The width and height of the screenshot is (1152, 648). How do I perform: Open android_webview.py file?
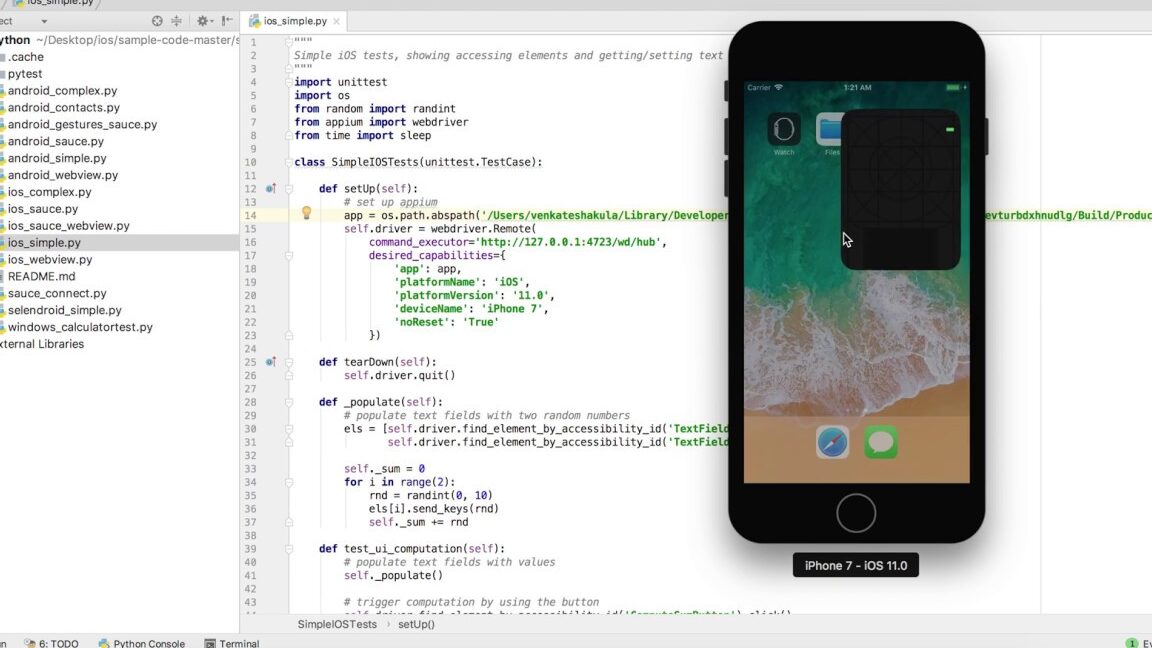tap(62, 175)
